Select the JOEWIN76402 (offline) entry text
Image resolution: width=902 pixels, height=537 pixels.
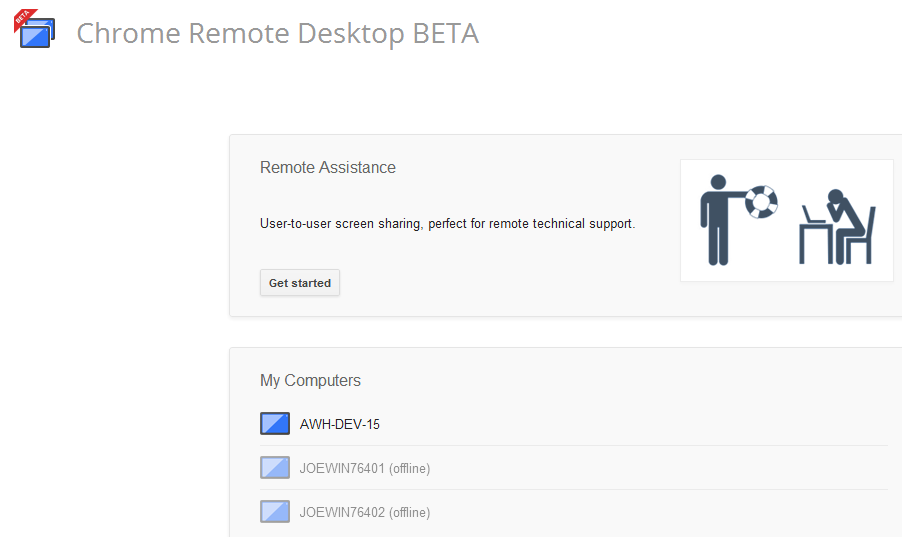click(x=365, y=512)
